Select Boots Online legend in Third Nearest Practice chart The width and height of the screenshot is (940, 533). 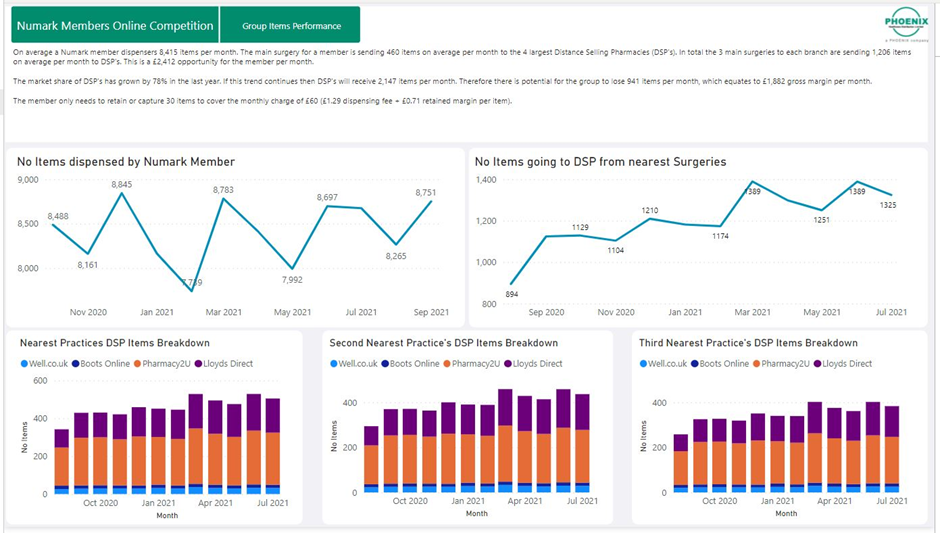coord(720,363)
